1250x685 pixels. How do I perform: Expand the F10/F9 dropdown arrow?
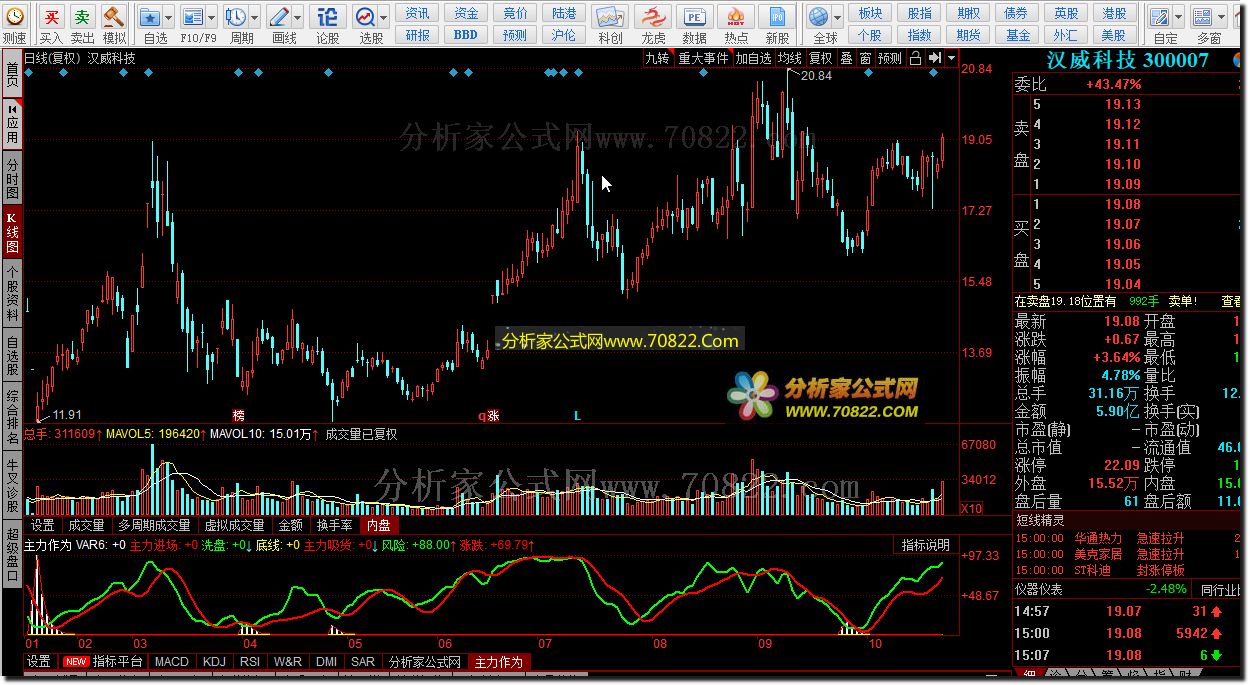click(x=211, y=17)
